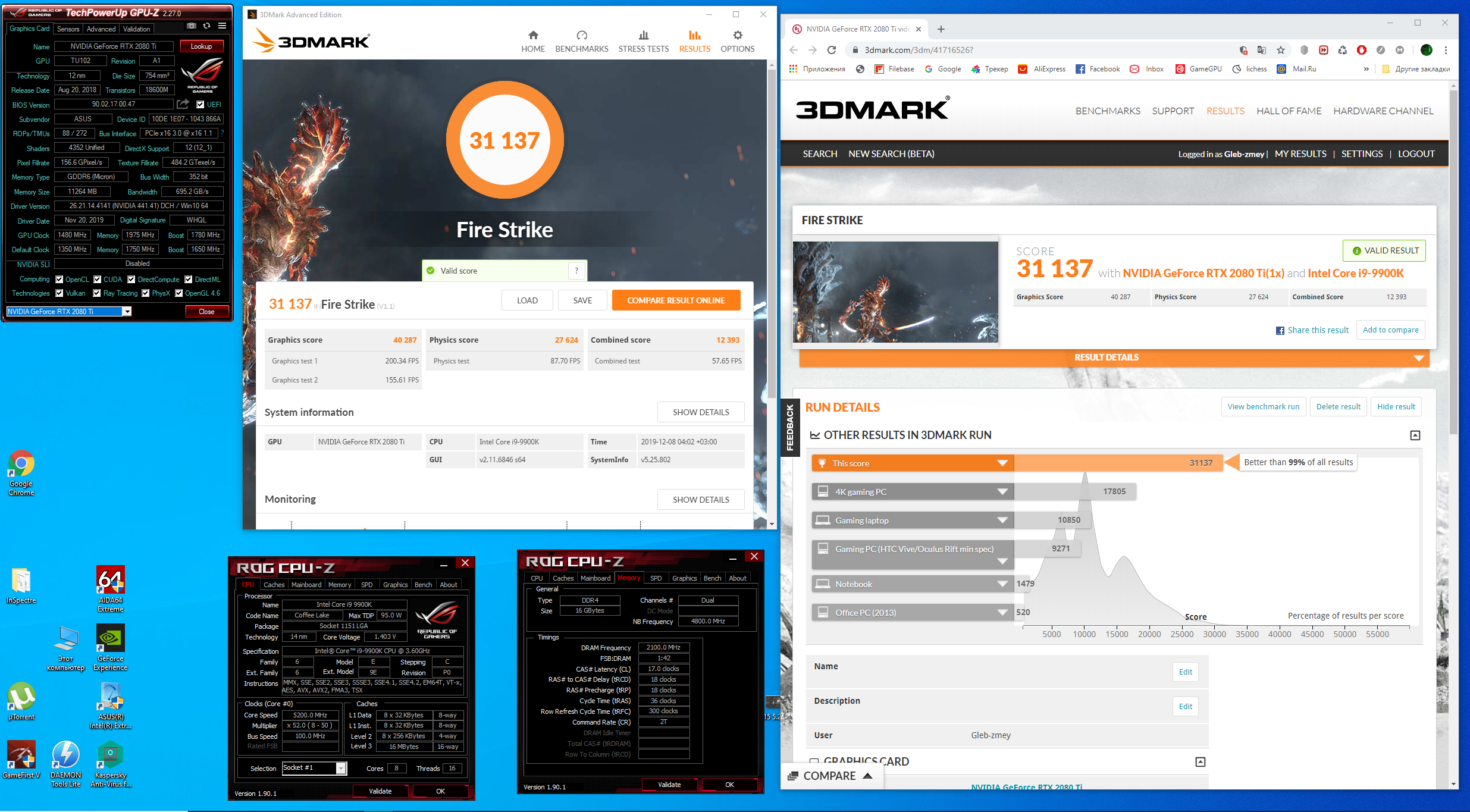The image size is (1470, 812).
Task: Click COMPARE RESULT ONLINE button
Action: tap(676, 300)
